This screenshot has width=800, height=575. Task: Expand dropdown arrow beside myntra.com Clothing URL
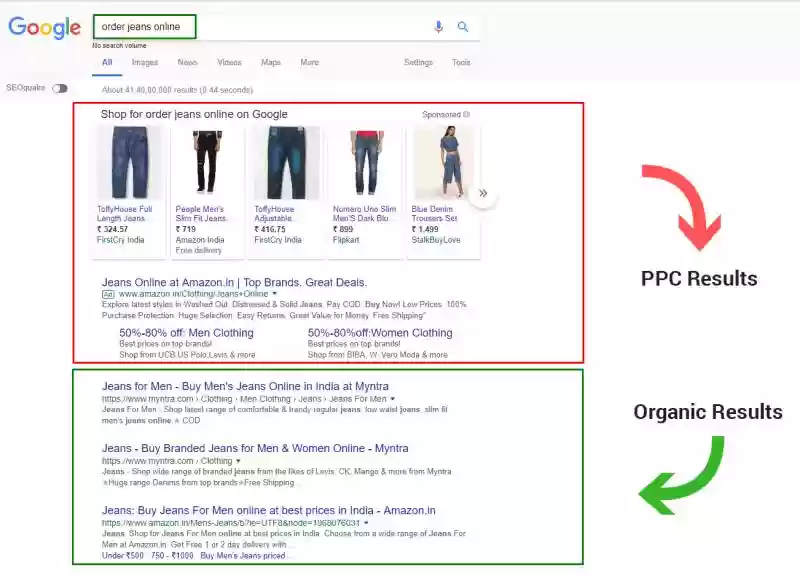click(x=238, y=461)
